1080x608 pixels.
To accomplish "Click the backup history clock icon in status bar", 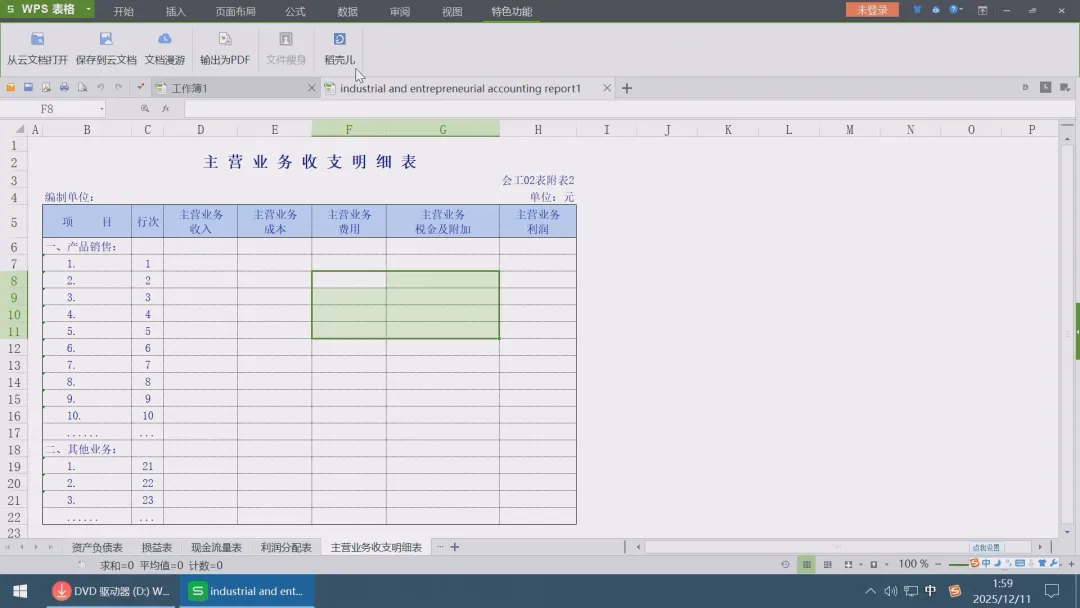I will (x=785, y=565).
